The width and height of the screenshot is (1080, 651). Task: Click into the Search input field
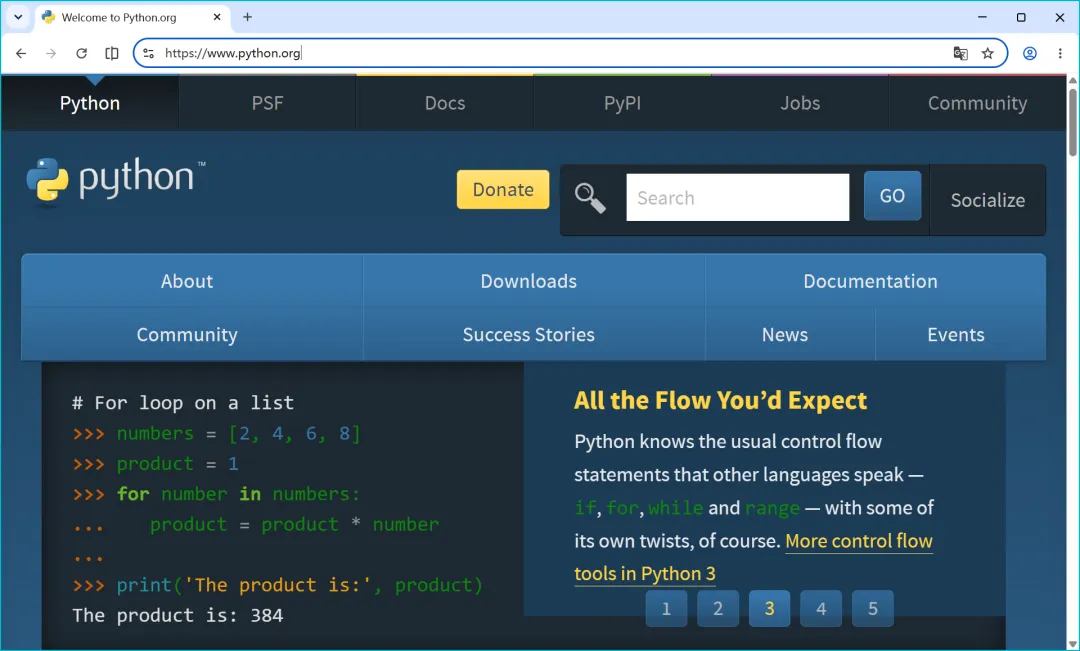(738, 198)
